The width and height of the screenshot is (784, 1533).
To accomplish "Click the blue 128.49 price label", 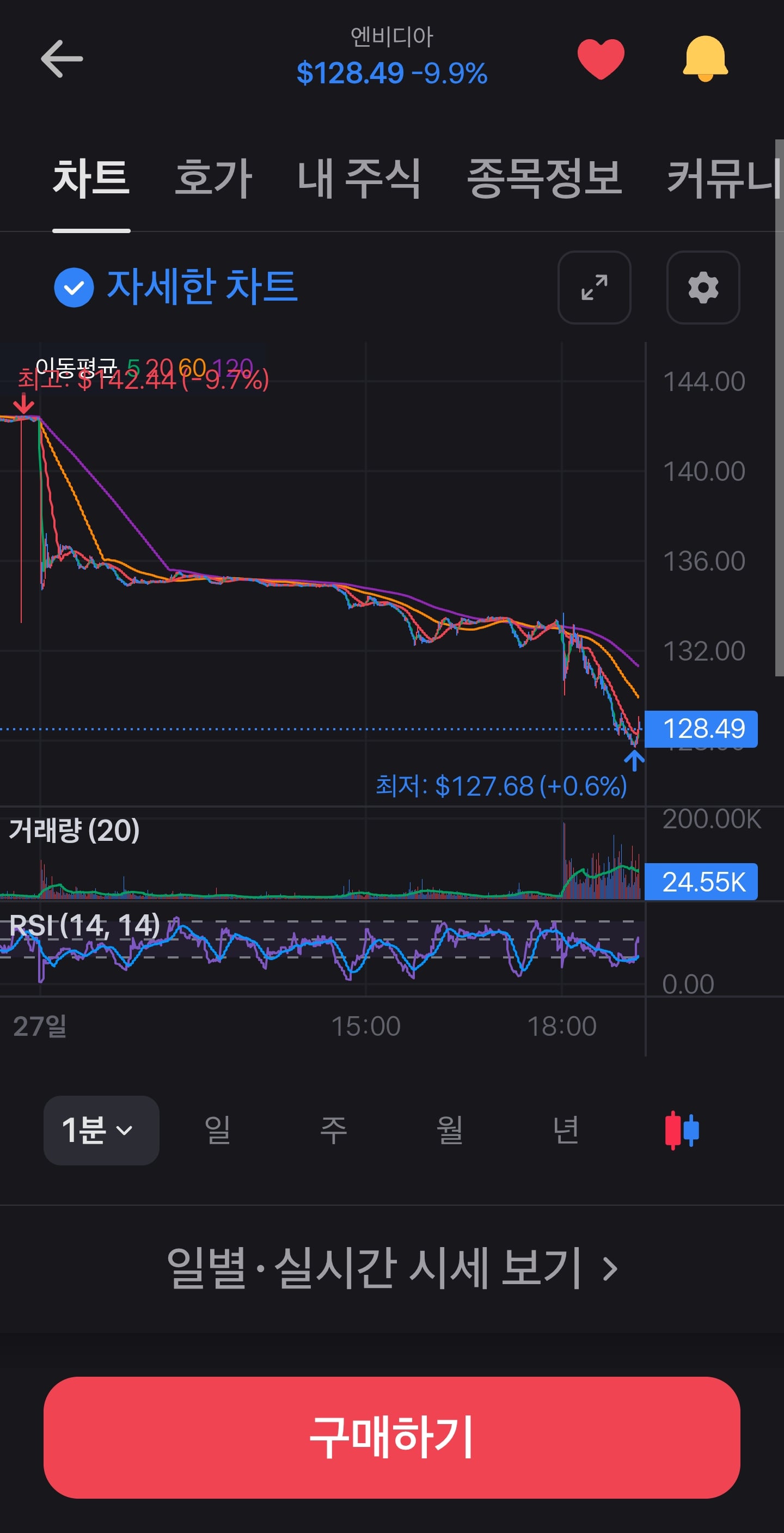I will (x=701, y=729).
